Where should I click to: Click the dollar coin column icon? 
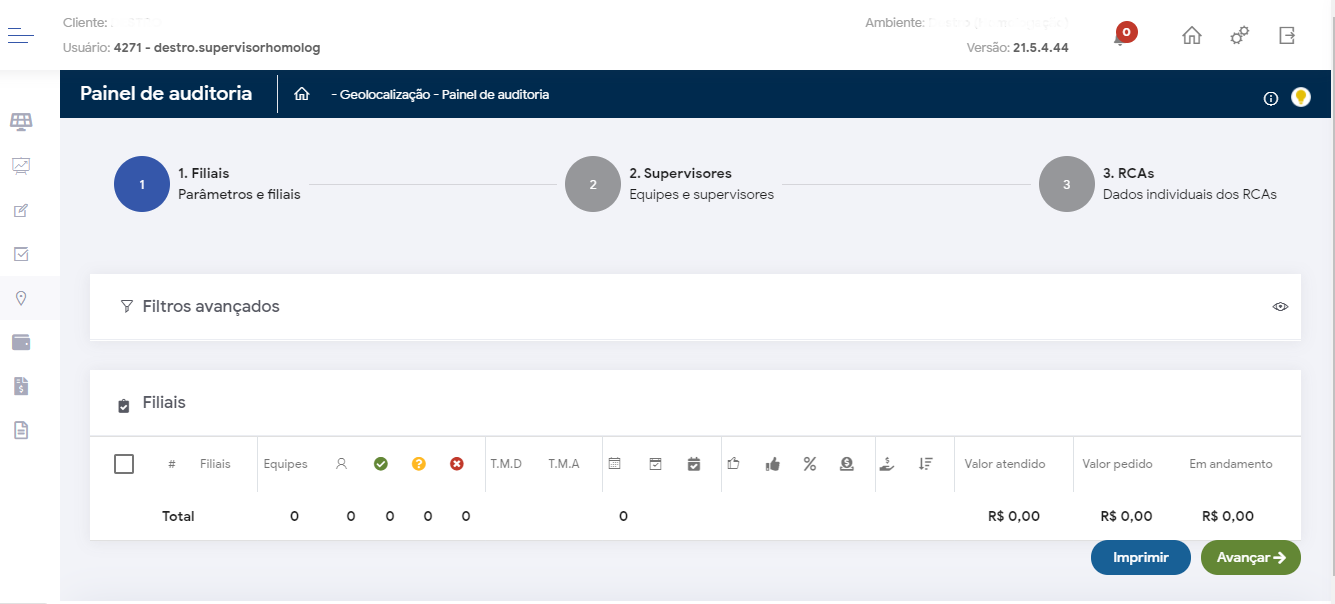[847, 464]
